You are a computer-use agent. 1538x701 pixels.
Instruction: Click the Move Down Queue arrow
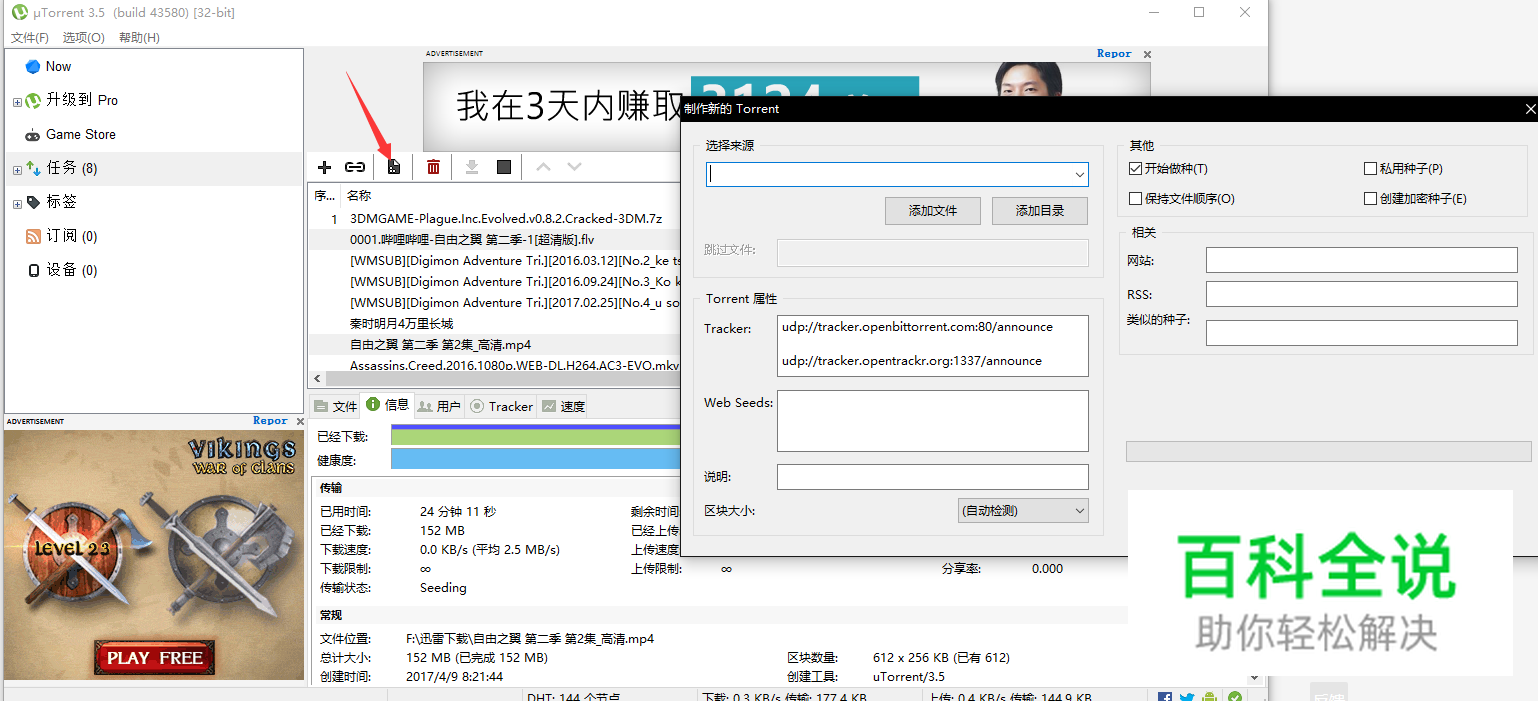[574, 167]
